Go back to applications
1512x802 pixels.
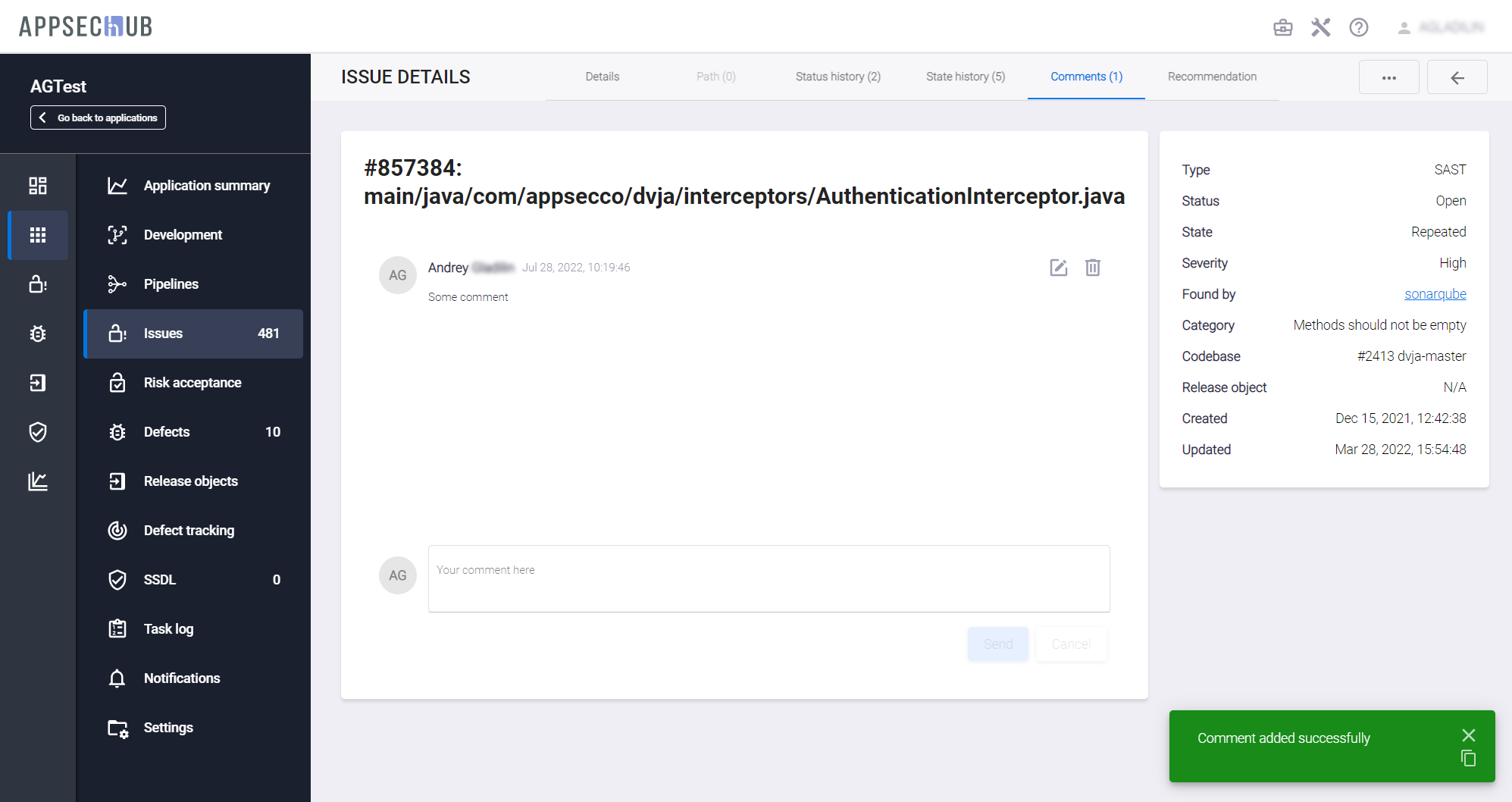click(99, 117)
